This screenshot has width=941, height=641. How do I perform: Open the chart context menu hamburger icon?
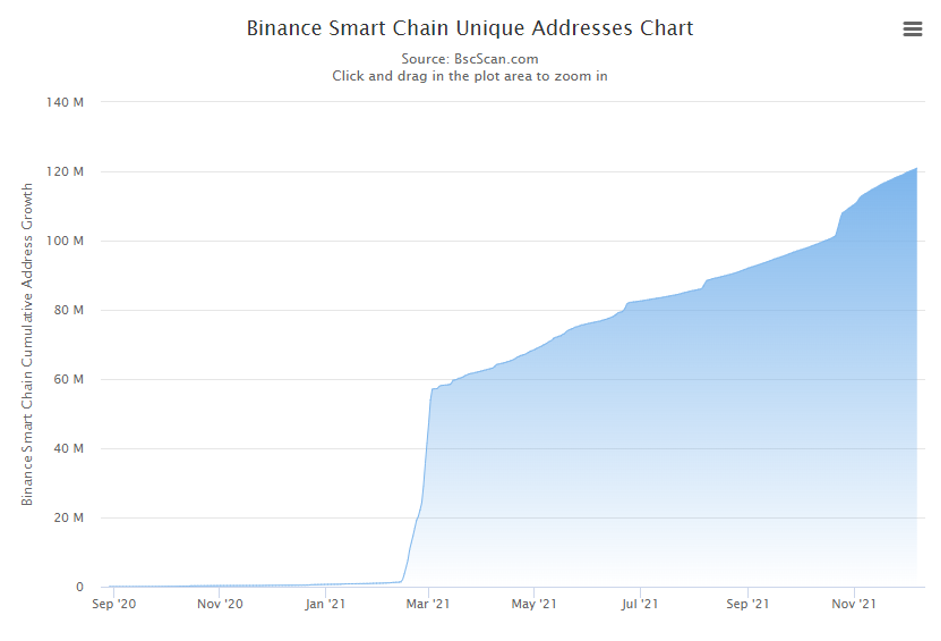[912, 29]
